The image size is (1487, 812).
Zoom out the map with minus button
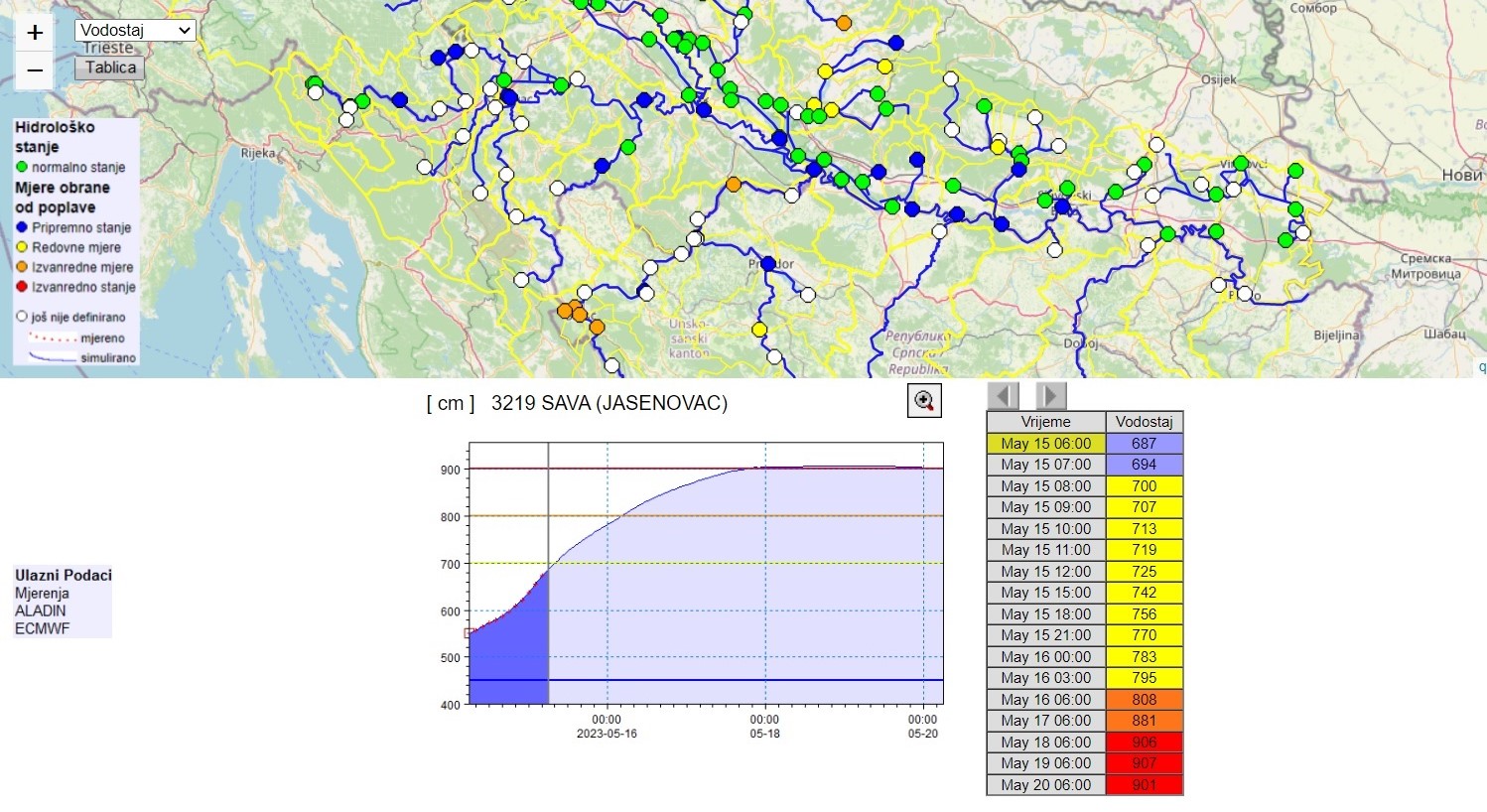pyautogui.click(x=35, y=70)
